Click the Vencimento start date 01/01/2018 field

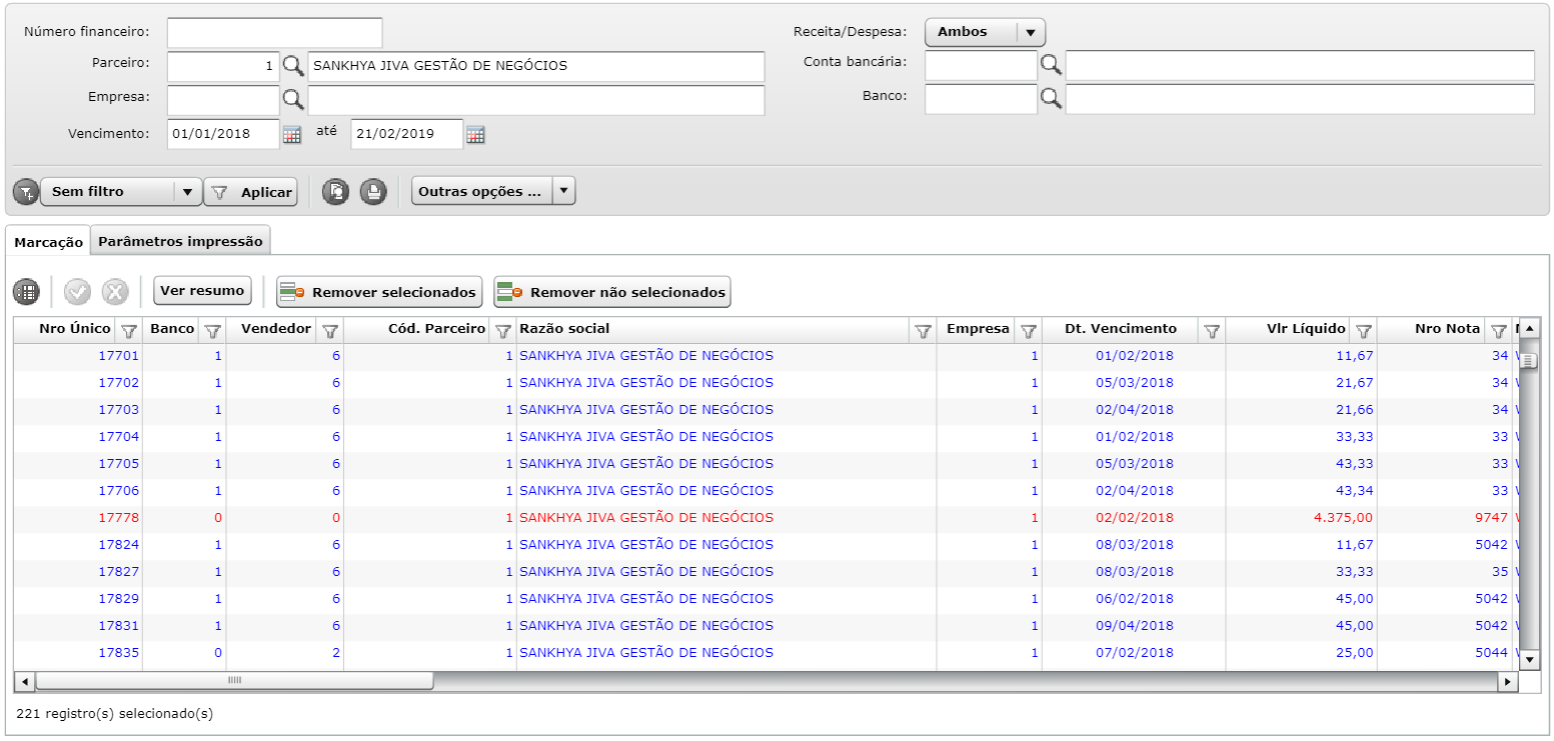tap(223, 134)
